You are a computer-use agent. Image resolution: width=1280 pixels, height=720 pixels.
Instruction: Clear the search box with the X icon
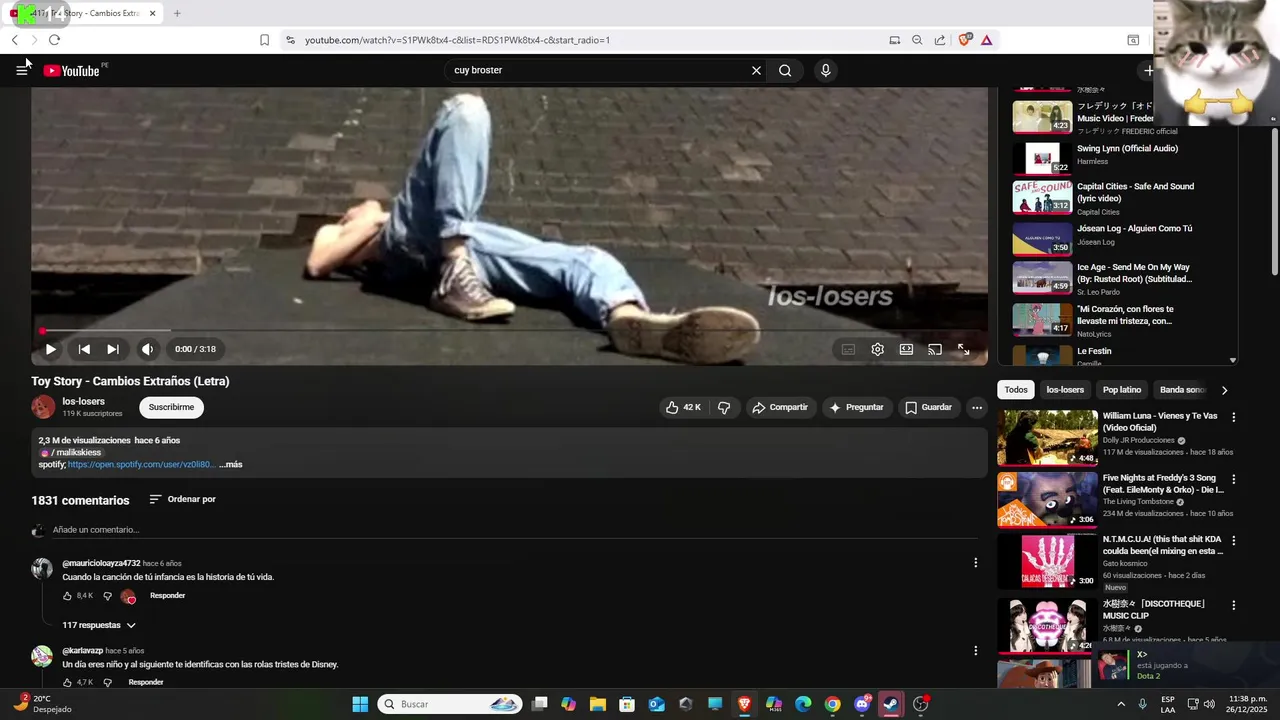pos(756,70)
